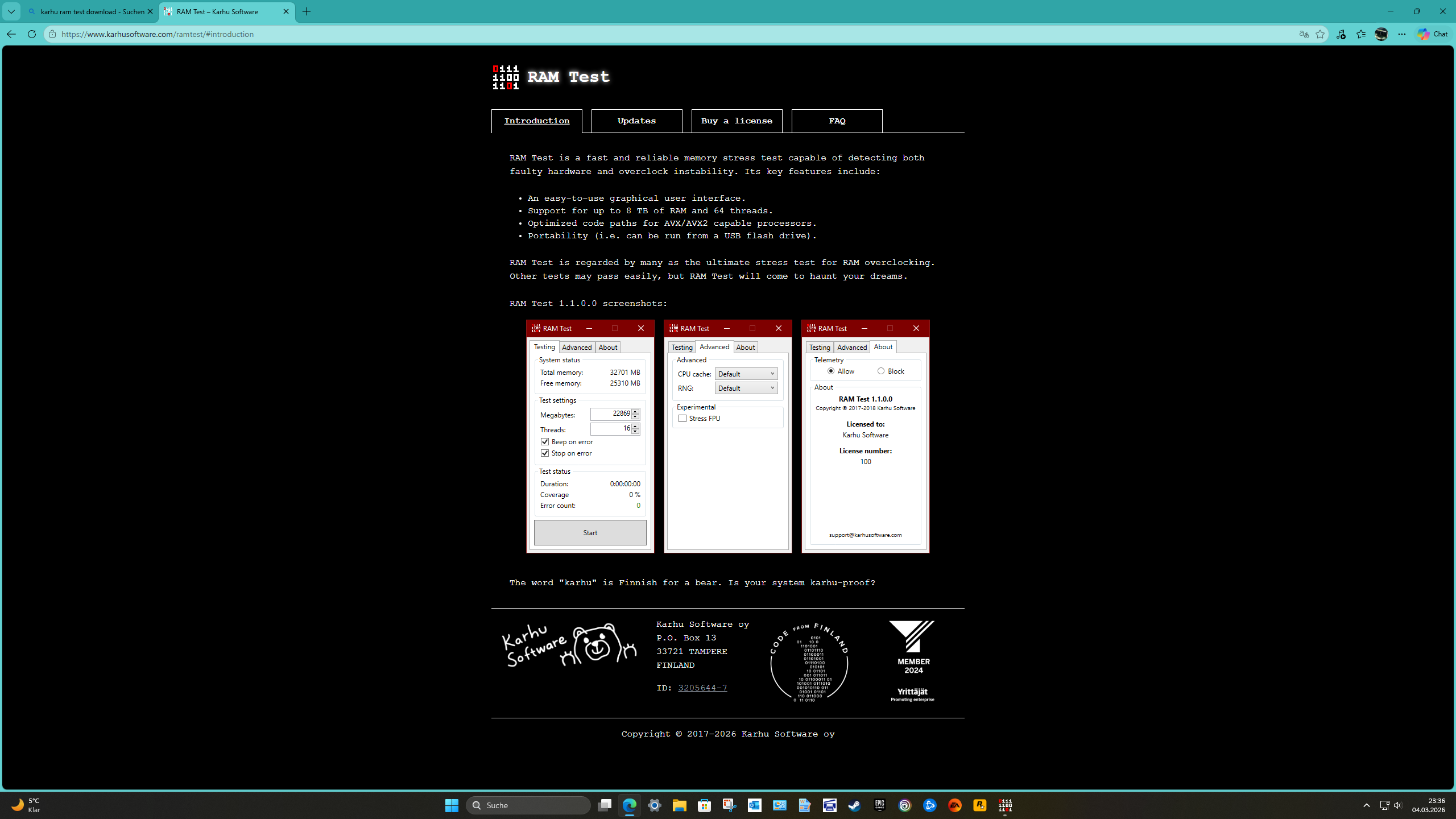This screenshot has height=819, width=1456.
Task: Toggle the Stress FPU checkbox
Action: tap(682, 419)
